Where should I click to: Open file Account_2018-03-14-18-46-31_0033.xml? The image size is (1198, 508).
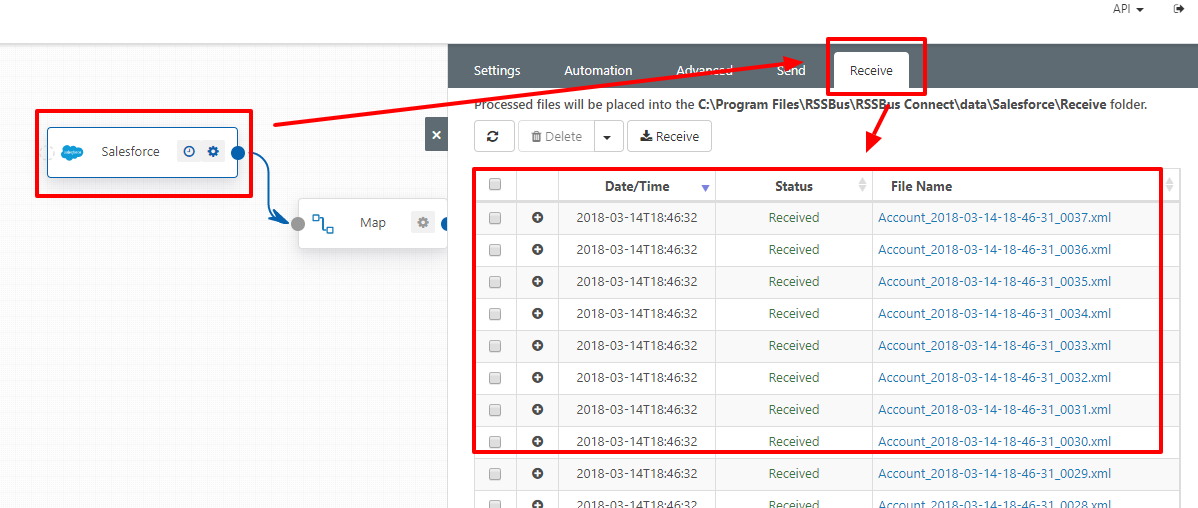(994, 345)
